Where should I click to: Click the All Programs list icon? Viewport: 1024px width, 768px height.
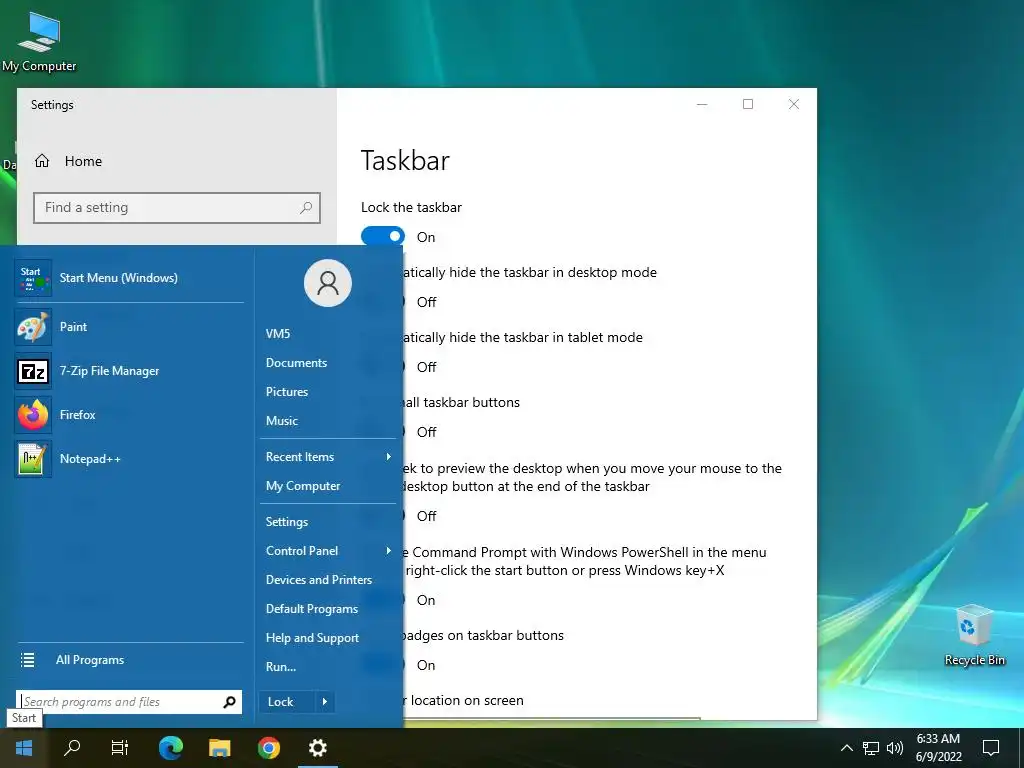[x=27, y=660]
